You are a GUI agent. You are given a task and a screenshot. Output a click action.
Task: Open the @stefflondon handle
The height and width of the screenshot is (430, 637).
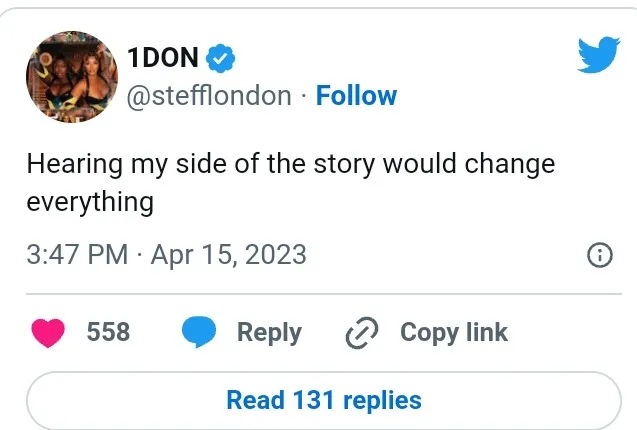pos(210,96)
